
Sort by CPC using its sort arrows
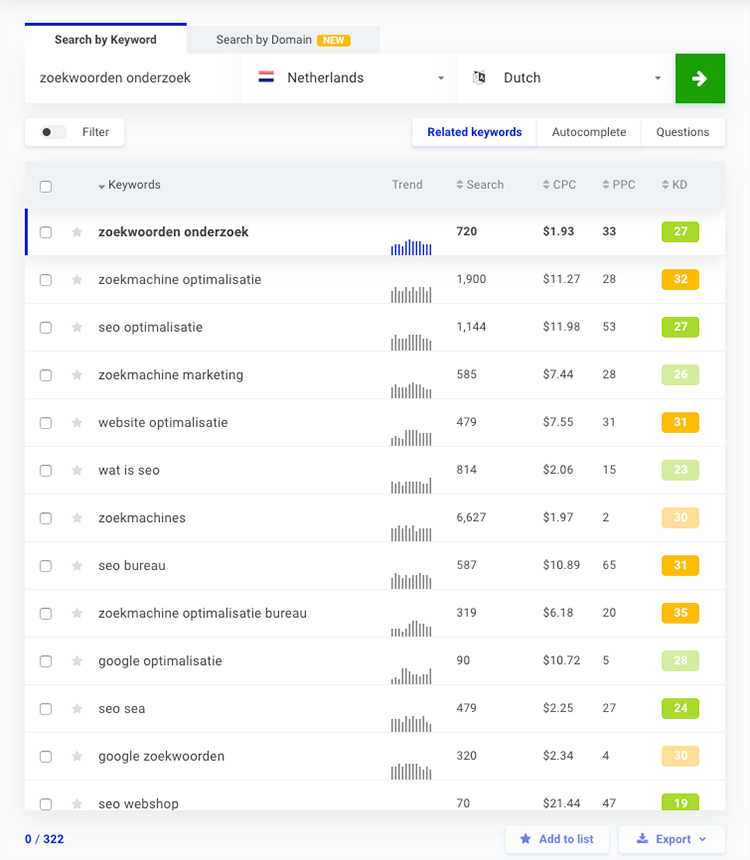[545, 184]
